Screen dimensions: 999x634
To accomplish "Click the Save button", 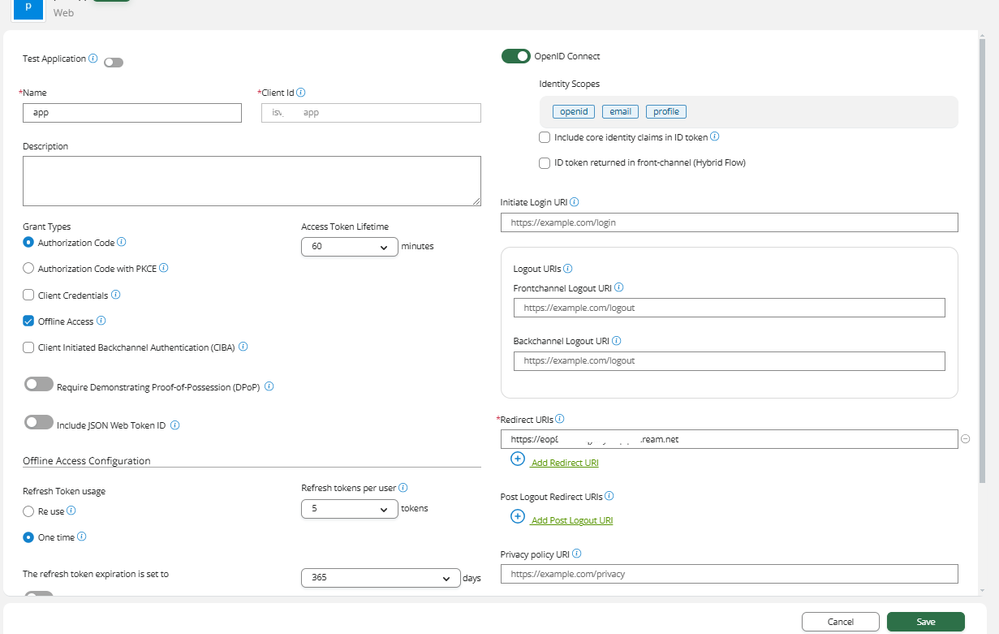I will 925,622.
